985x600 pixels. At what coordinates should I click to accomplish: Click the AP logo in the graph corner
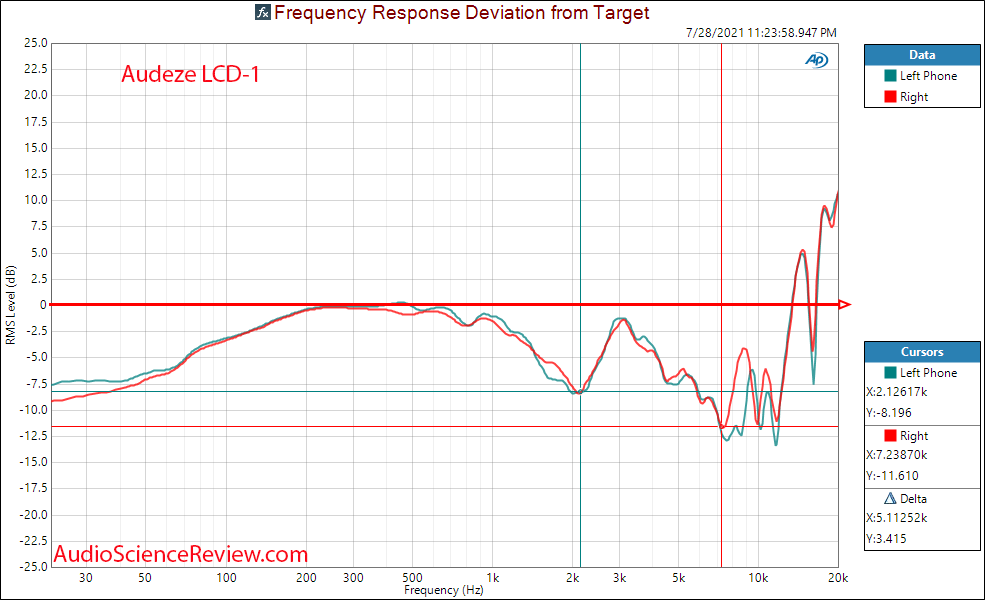817,60
